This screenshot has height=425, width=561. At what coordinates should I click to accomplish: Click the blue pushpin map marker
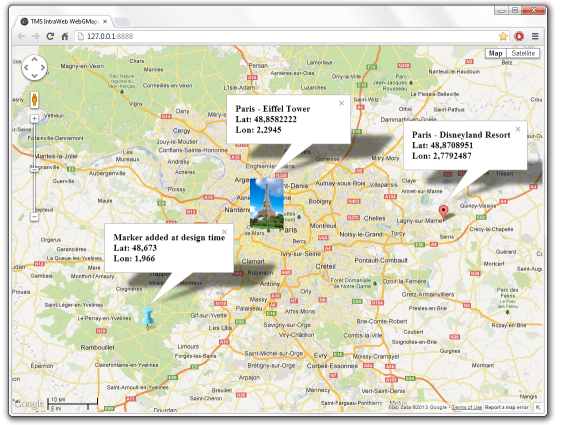click(148, 317)
